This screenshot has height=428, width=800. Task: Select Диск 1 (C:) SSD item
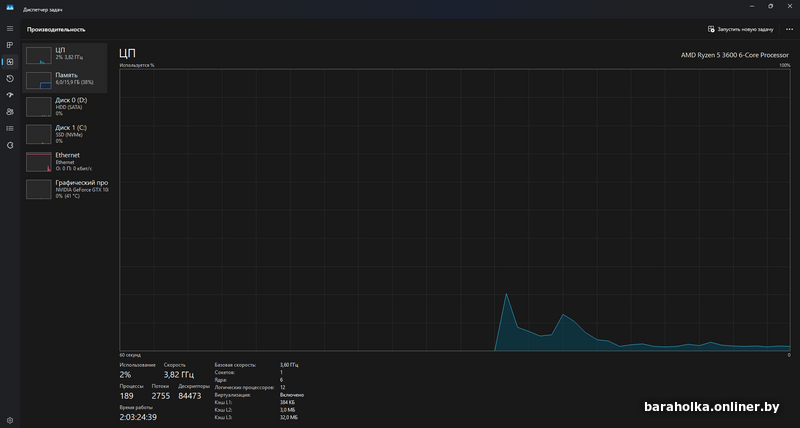tap(65, 134)
